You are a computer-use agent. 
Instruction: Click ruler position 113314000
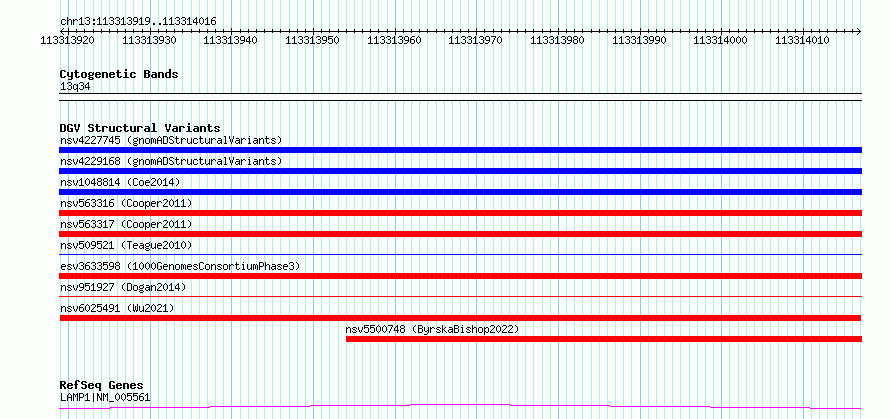point(721,40)
